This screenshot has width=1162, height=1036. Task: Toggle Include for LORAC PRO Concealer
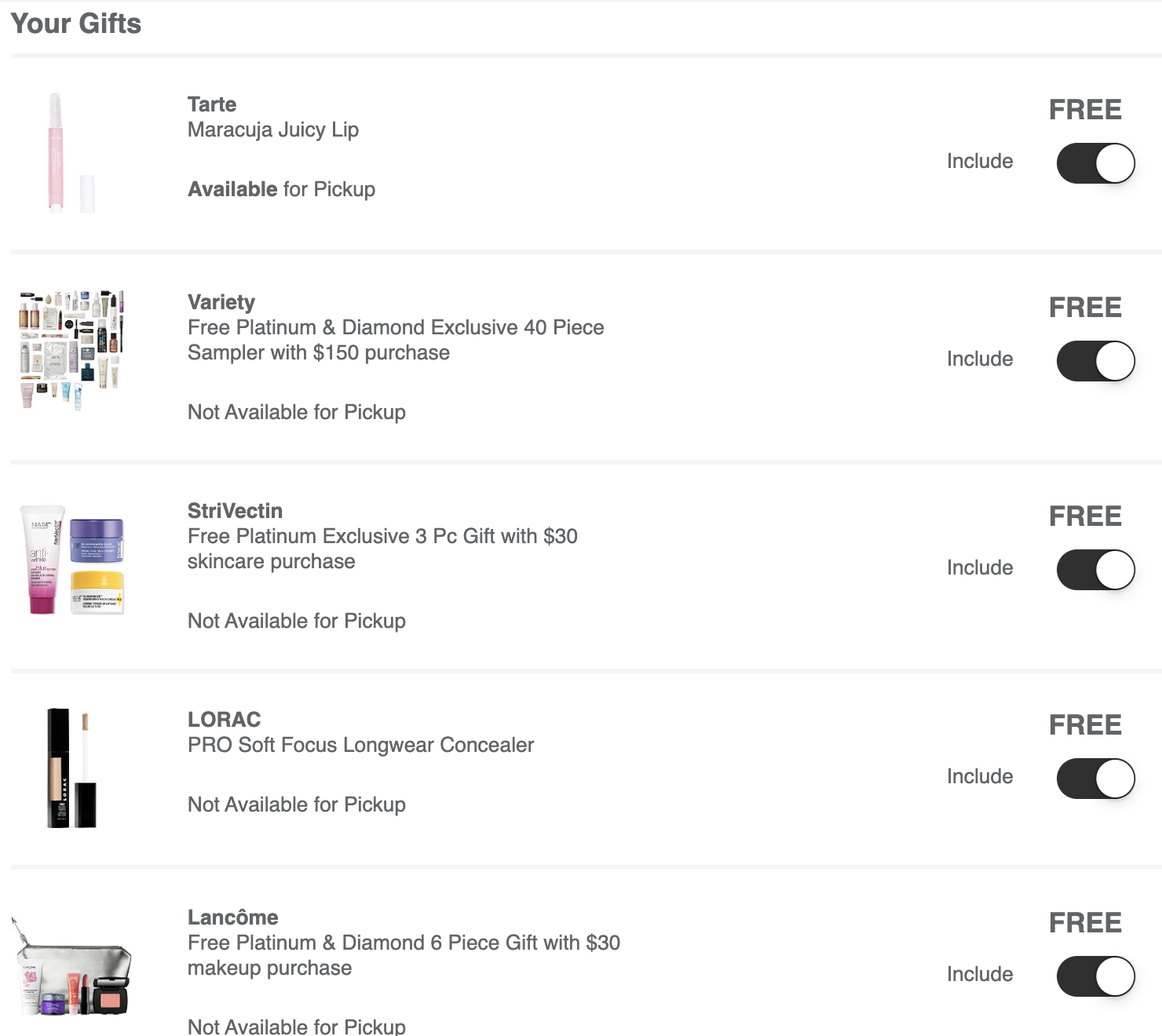point(1095,779)
